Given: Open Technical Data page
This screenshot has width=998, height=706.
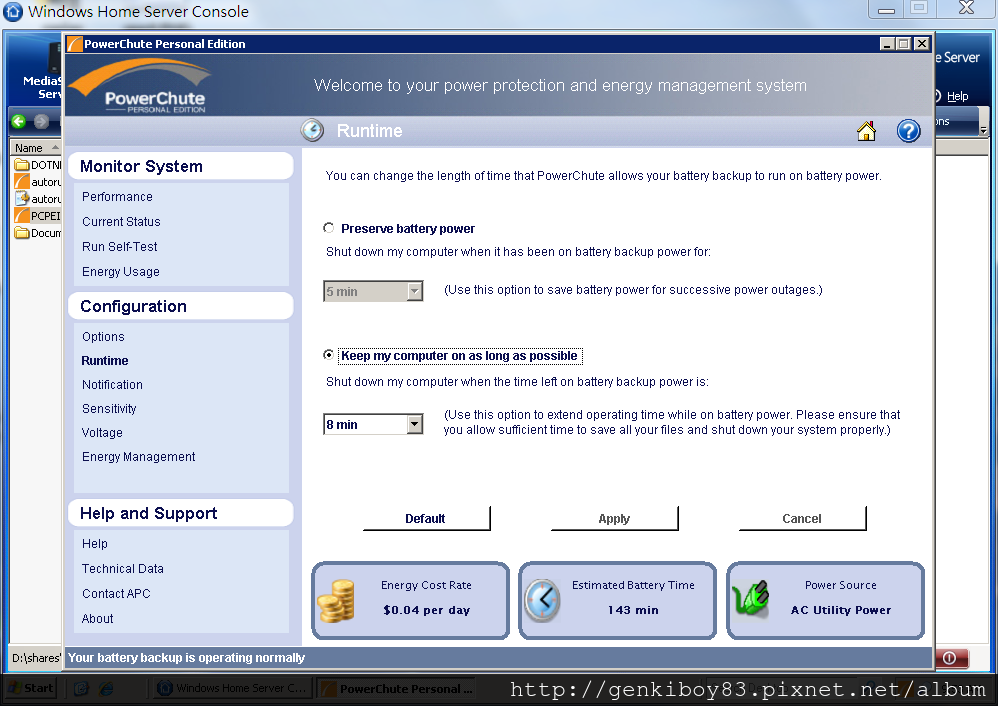Looking at the screenshot, I should [122, 568].
